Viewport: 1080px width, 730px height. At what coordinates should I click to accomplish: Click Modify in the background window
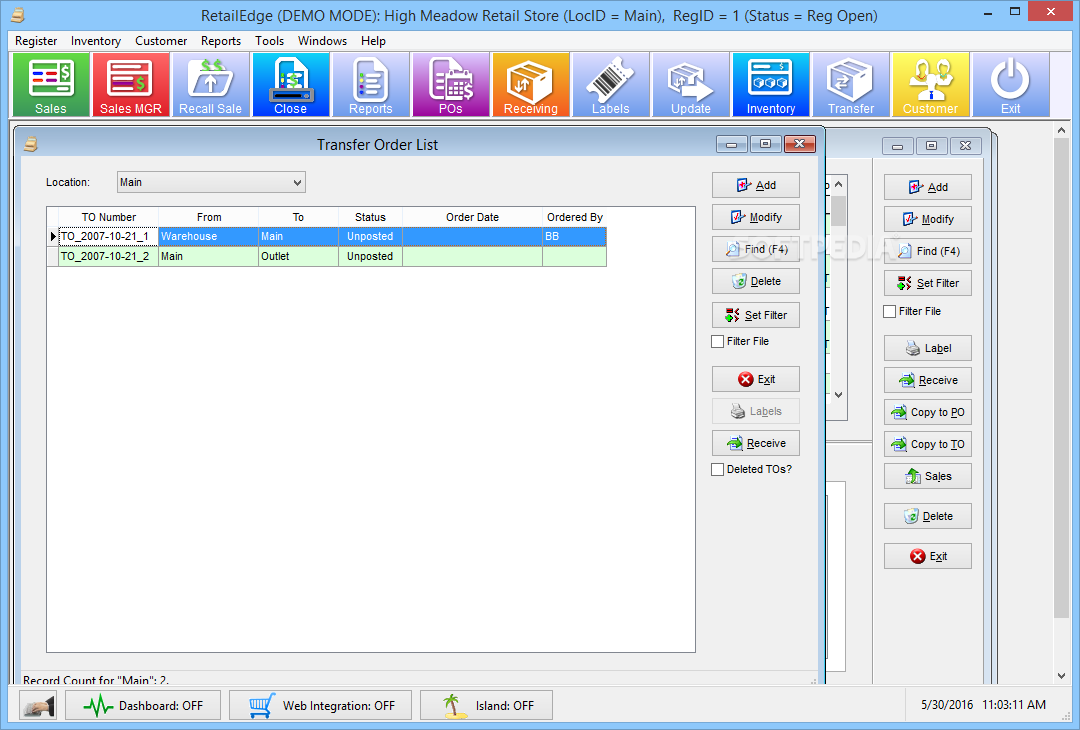928,220
